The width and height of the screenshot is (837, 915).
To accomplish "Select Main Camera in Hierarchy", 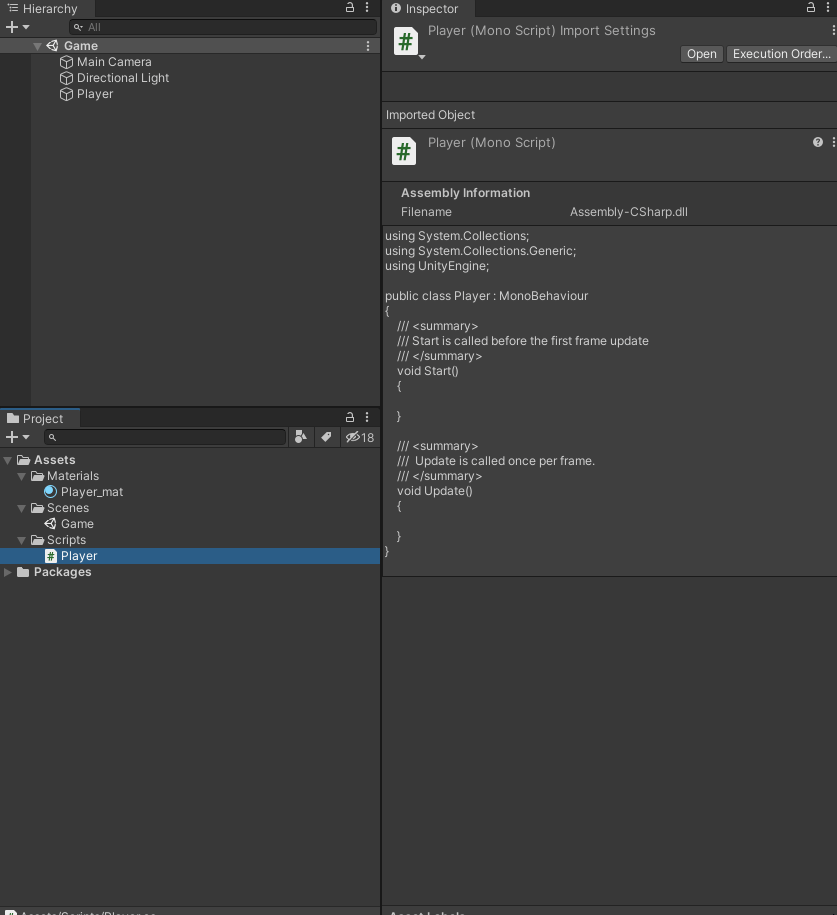I will [x=114, y=62].
